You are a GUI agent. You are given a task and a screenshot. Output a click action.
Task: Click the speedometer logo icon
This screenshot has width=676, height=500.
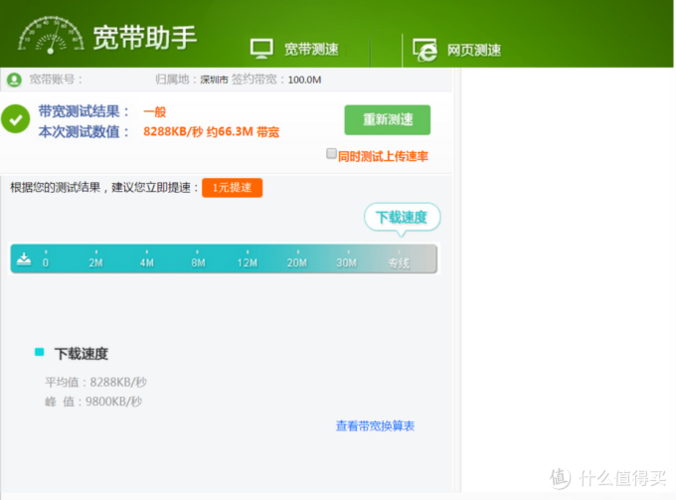pyautogui.click(x=51, y=35)
